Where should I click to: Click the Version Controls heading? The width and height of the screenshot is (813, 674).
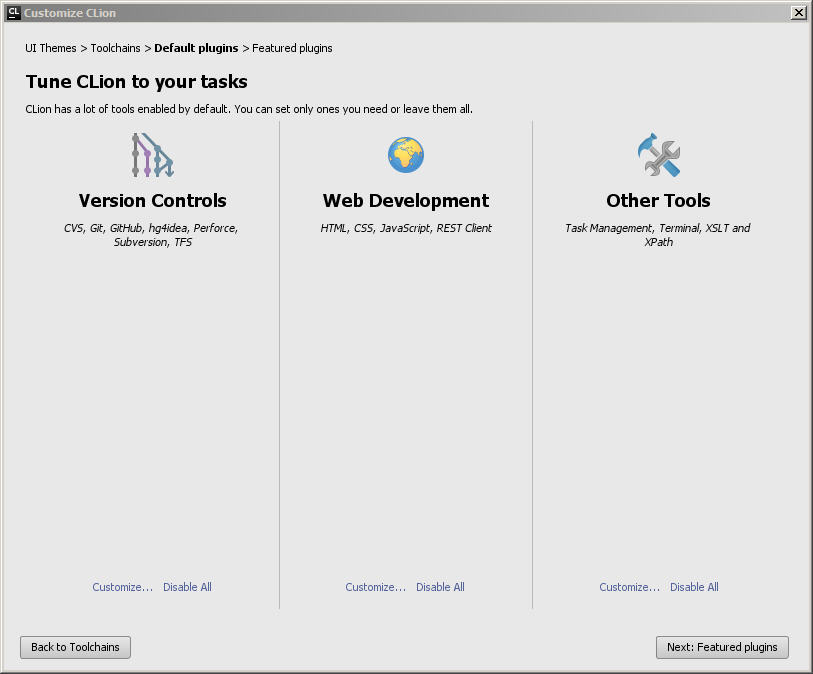[152, 201]
